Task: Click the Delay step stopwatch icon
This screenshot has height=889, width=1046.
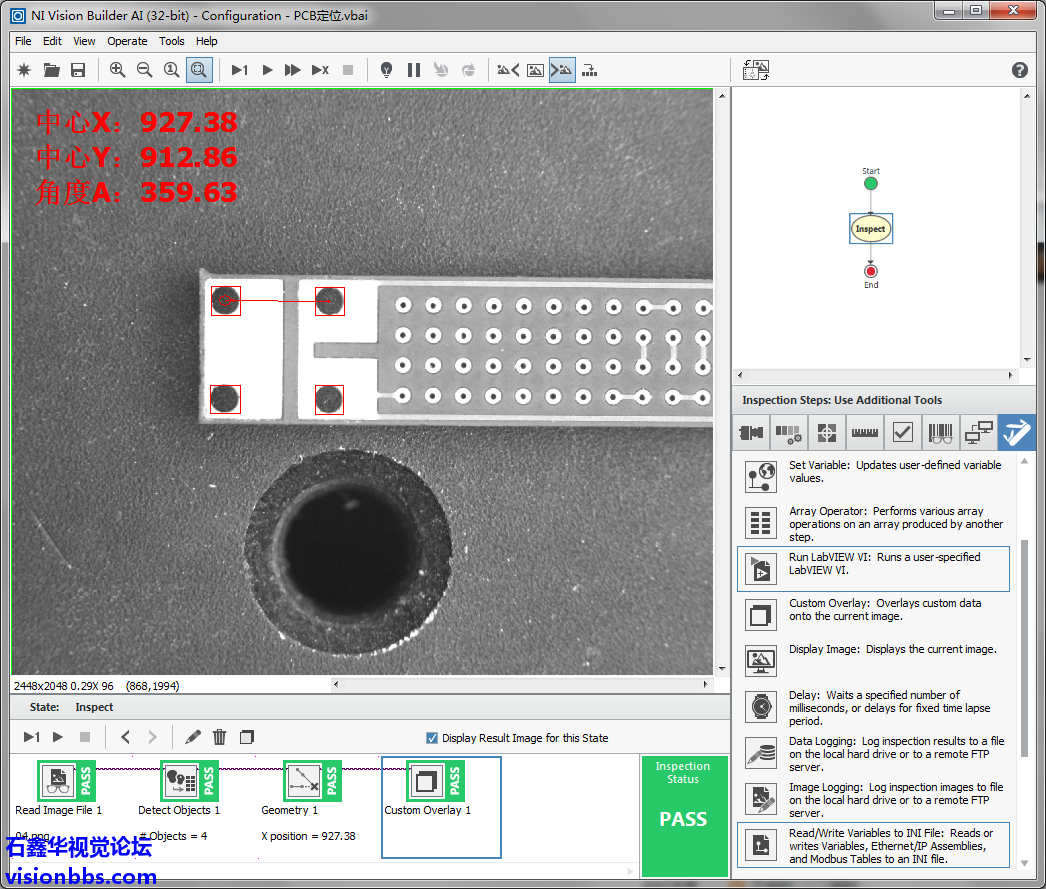Action: [761, 707]
